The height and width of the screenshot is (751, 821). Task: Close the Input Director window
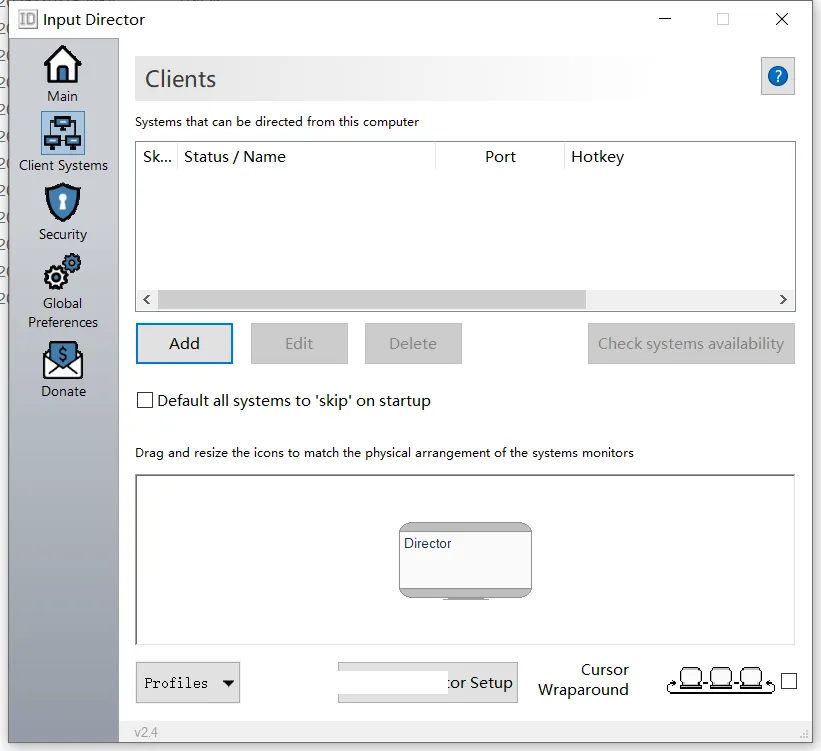click(782, 19)
